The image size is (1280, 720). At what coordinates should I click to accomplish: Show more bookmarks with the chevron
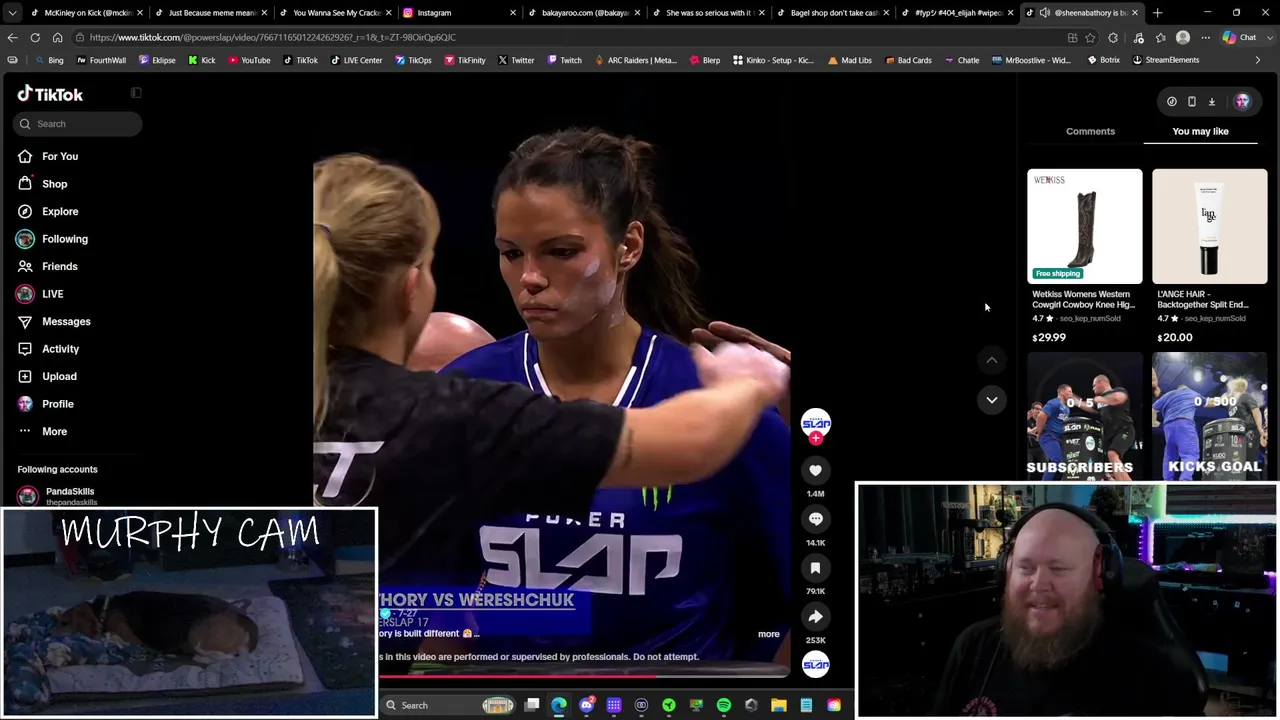point(1257,60)
